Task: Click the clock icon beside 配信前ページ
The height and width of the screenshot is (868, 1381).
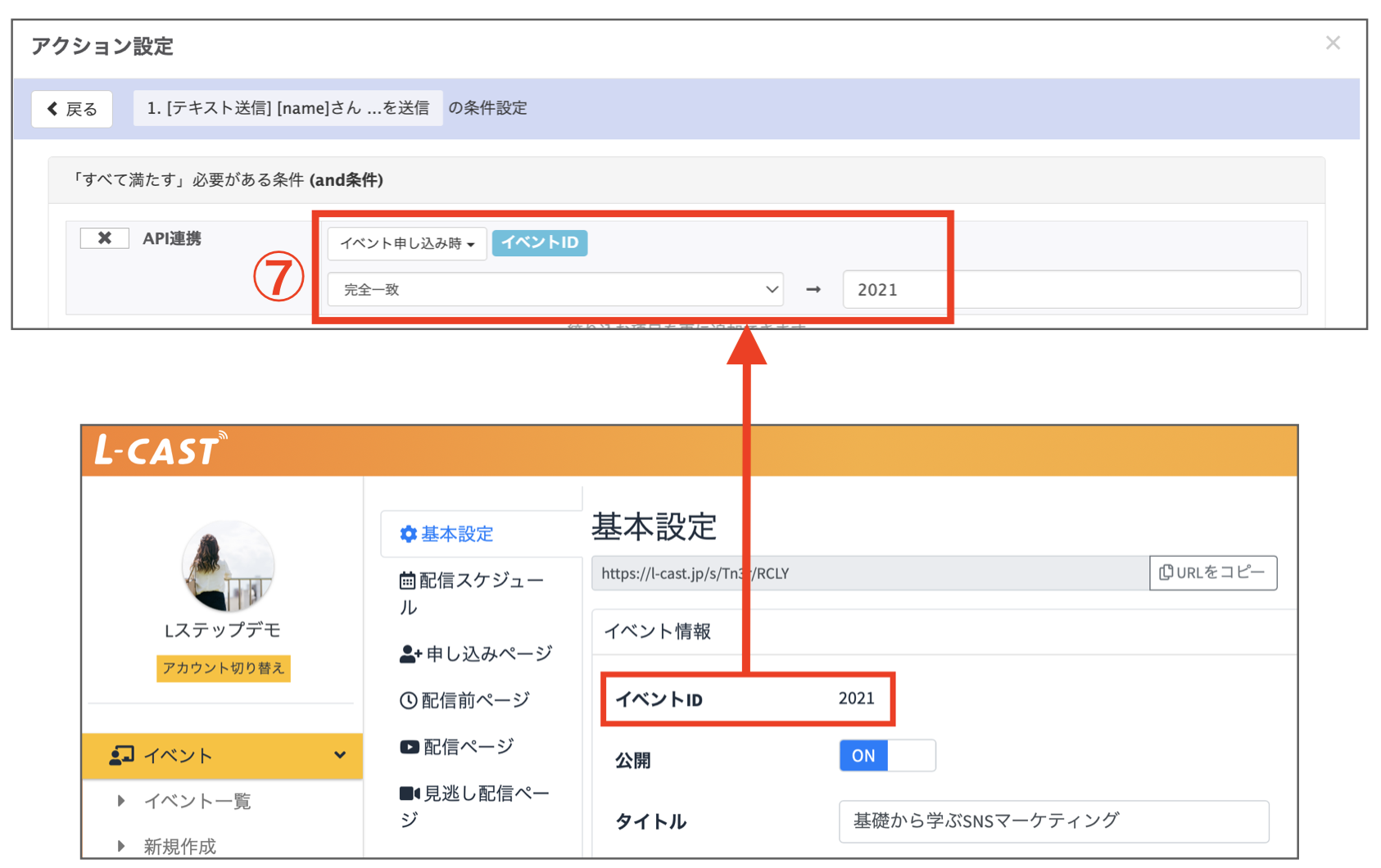Action: click(408, 699)
